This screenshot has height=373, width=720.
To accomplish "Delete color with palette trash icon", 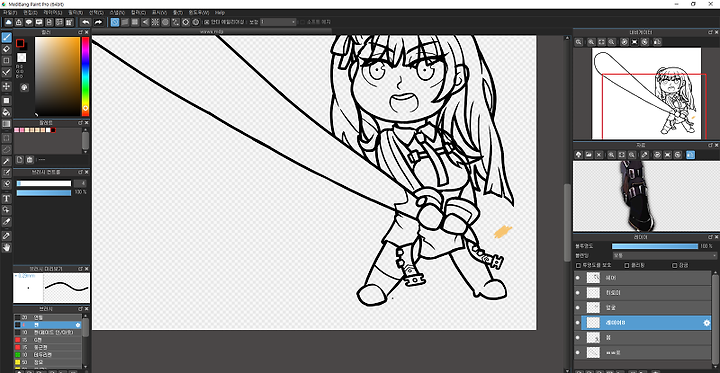I will click(30, 160).
